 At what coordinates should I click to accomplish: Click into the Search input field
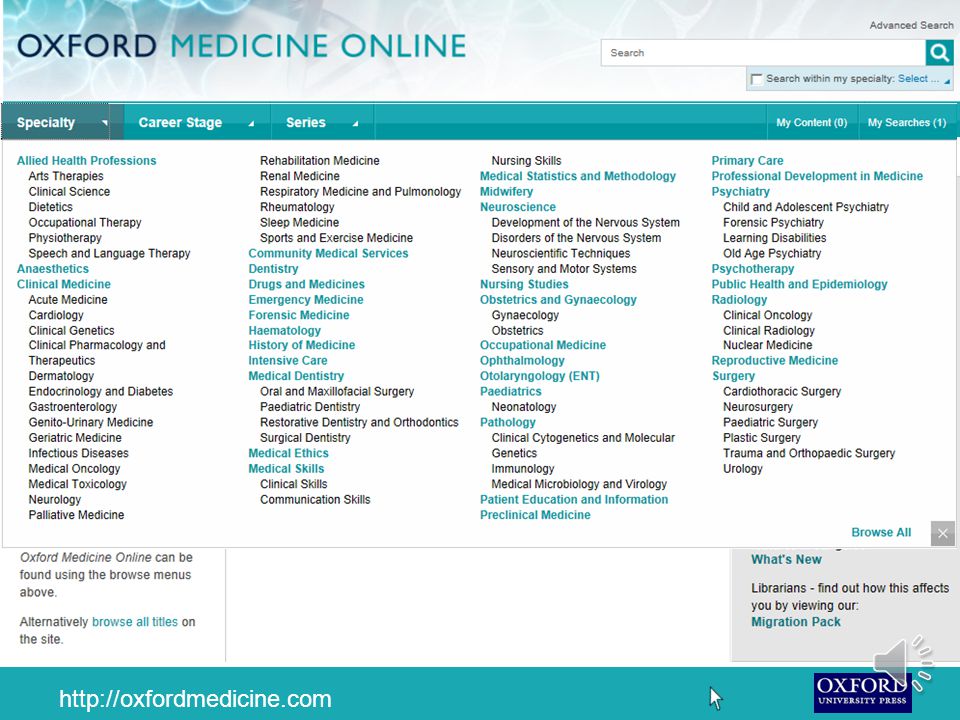point(763,53)
